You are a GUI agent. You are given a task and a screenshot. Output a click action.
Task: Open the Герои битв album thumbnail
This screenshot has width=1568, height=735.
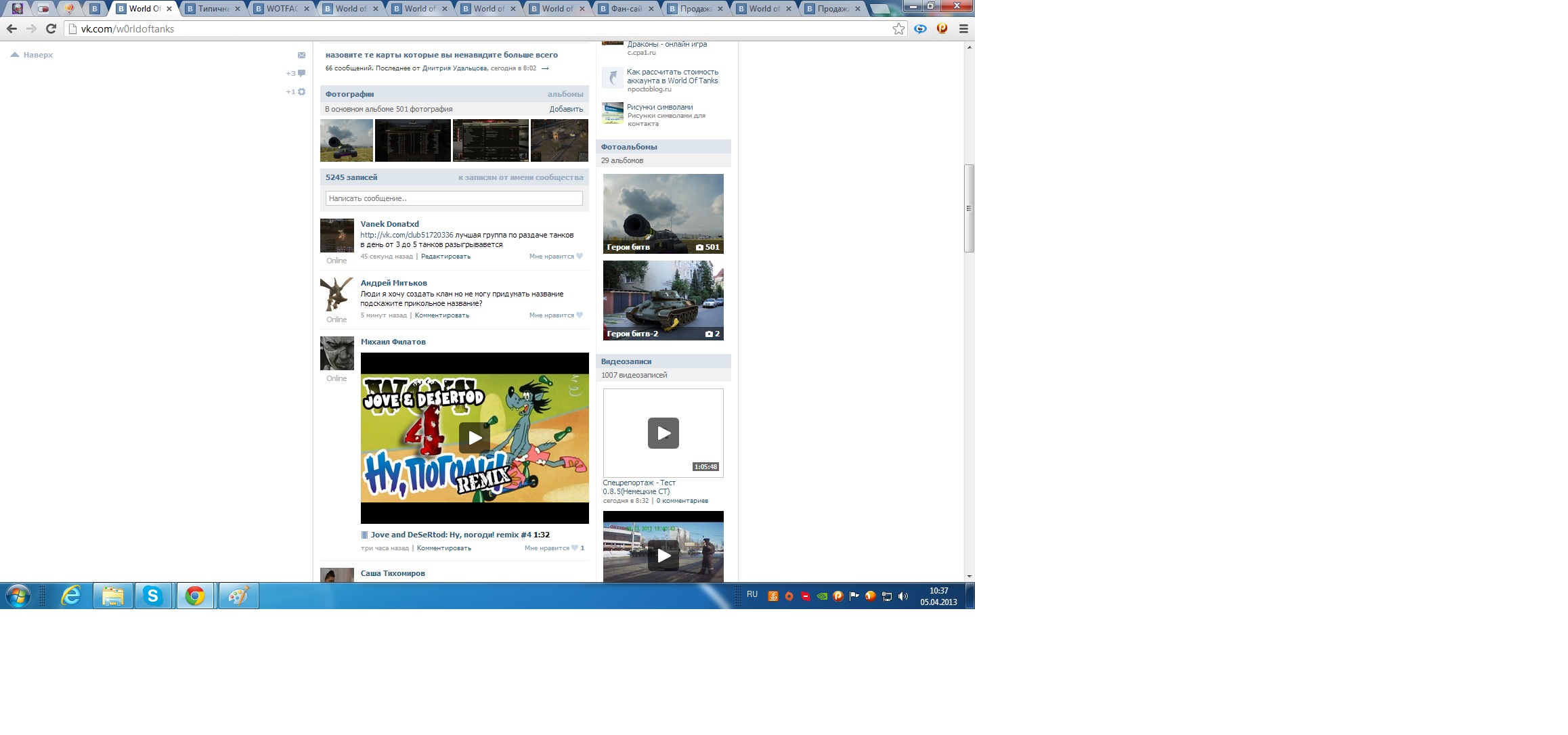[663, 214]
